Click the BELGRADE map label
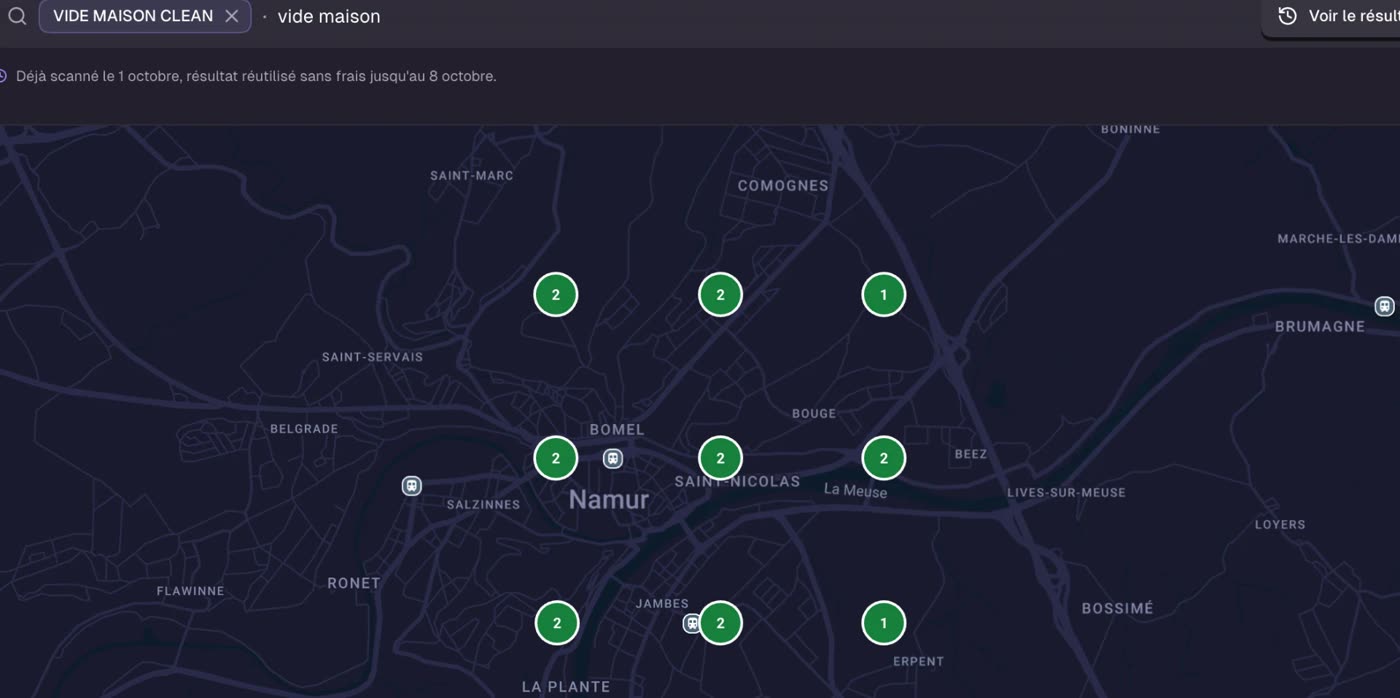Image resolution: width=1400 pixels, height=698 pixels. click(304, 429)
